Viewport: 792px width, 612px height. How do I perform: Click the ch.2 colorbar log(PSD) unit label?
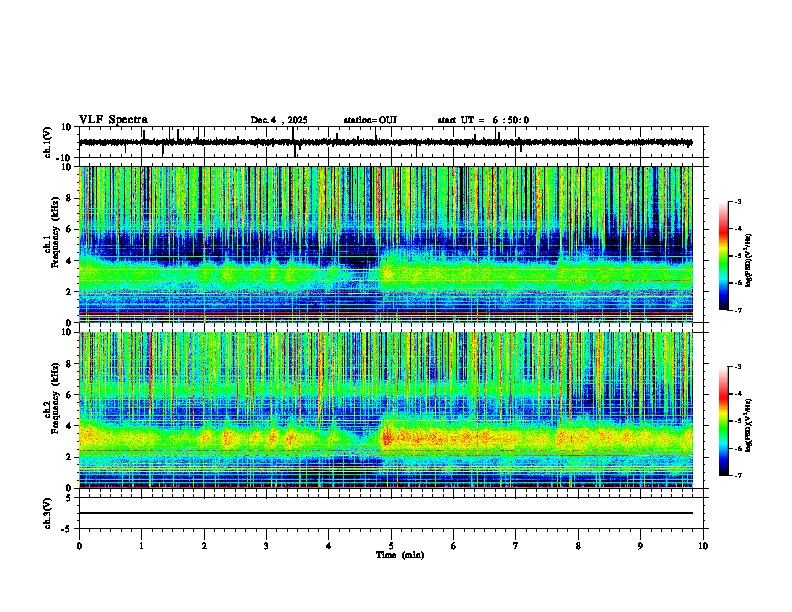749,425
